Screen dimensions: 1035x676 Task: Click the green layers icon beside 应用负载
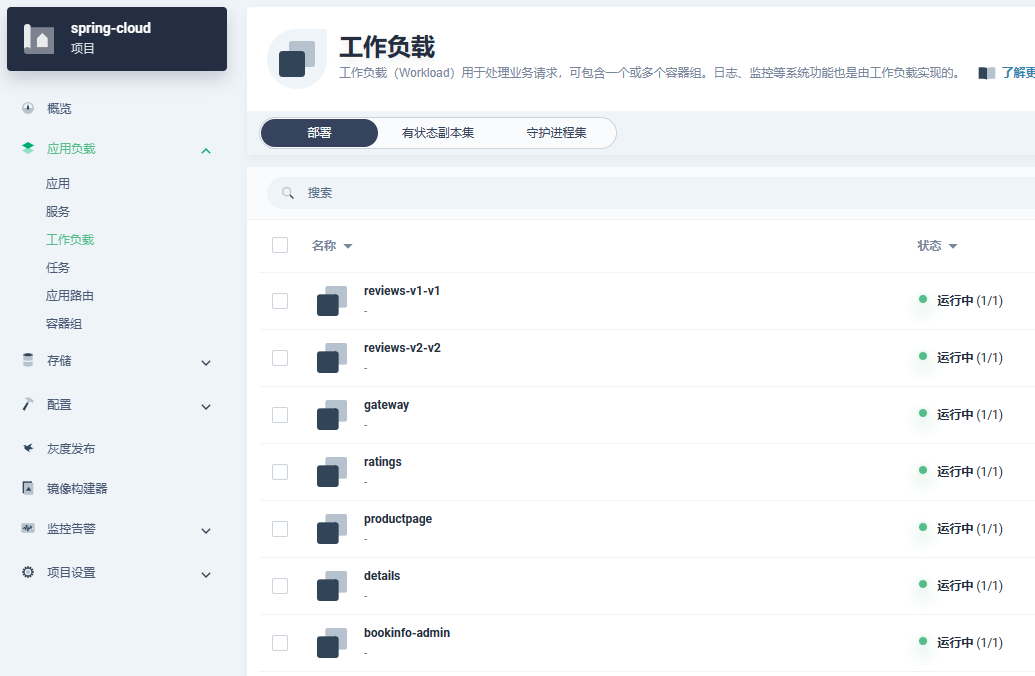pyautogui.click(x=28, y=148)
